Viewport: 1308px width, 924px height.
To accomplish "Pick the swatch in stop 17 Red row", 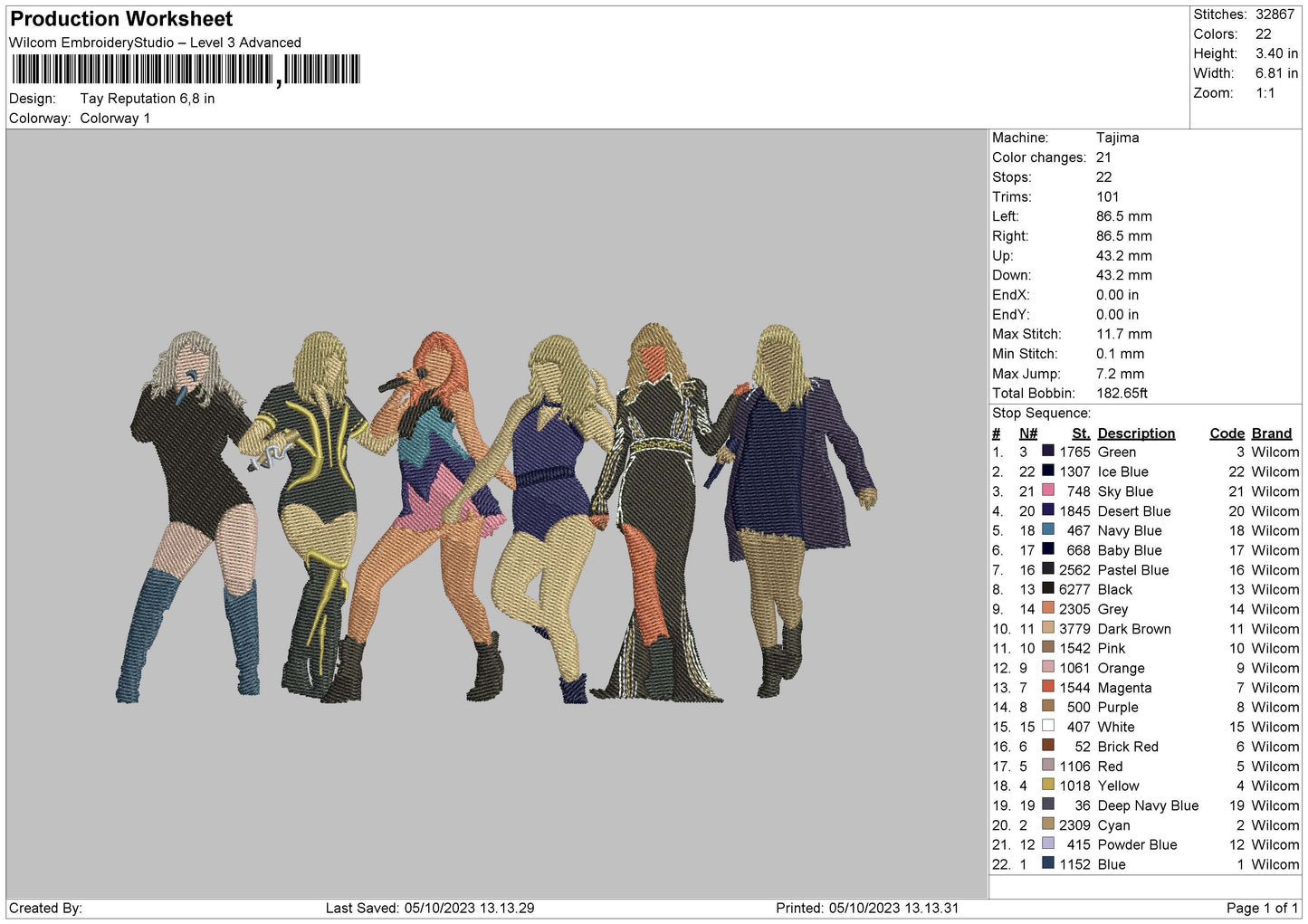I will 1047,765.
